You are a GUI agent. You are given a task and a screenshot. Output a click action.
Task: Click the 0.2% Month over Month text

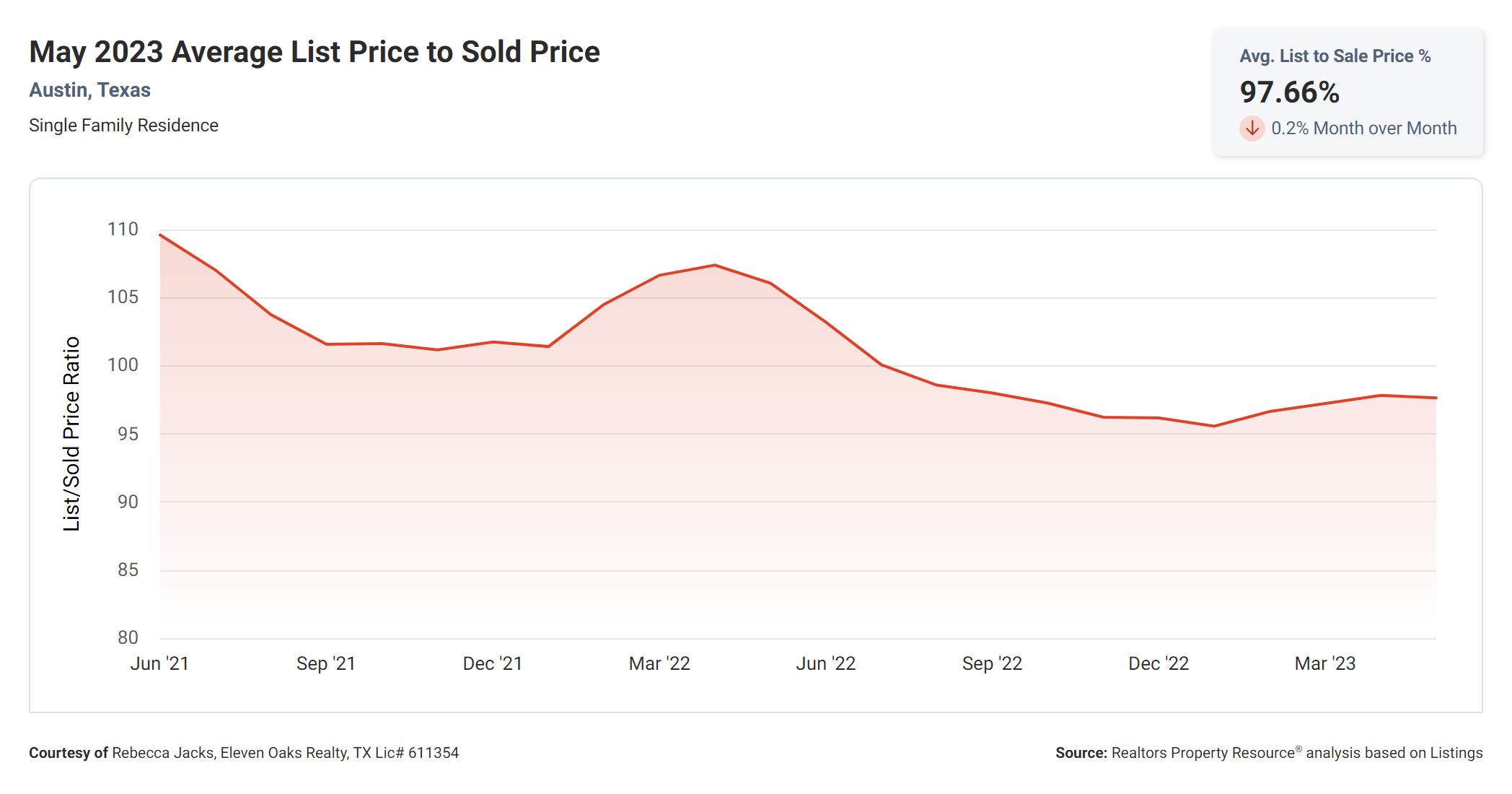1363,128
